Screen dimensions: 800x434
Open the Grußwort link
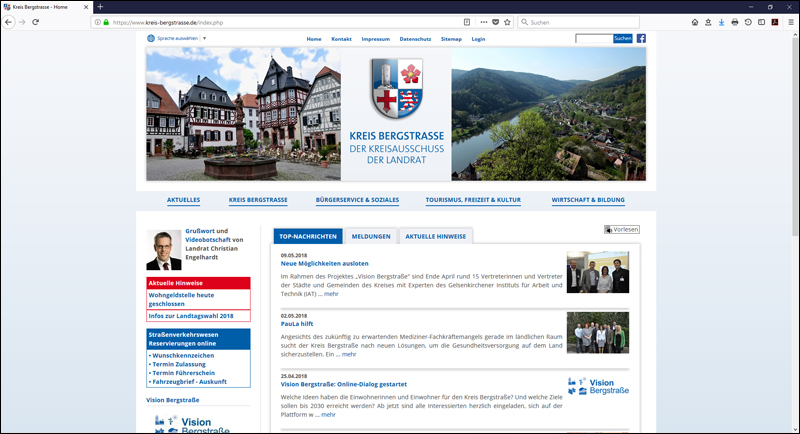tap(200, 231)
